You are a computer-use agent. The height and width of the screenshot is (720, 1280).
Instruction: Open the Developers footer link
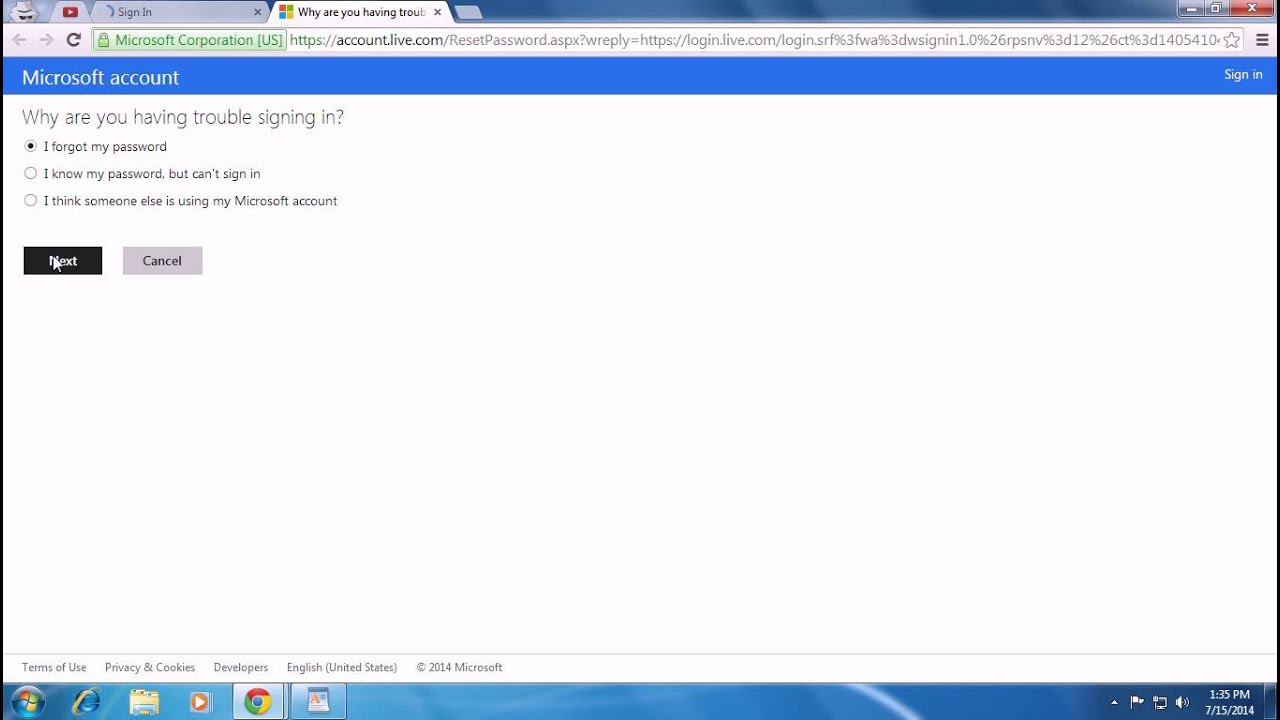click(241, 667)
